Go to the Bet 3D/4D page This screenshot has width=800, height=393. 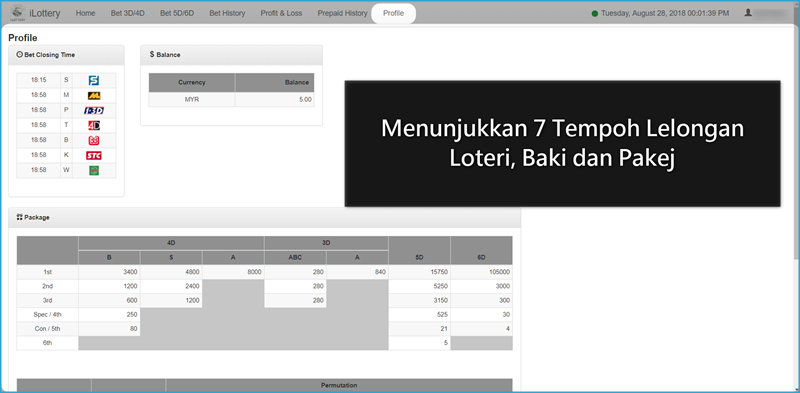(128, 13)
